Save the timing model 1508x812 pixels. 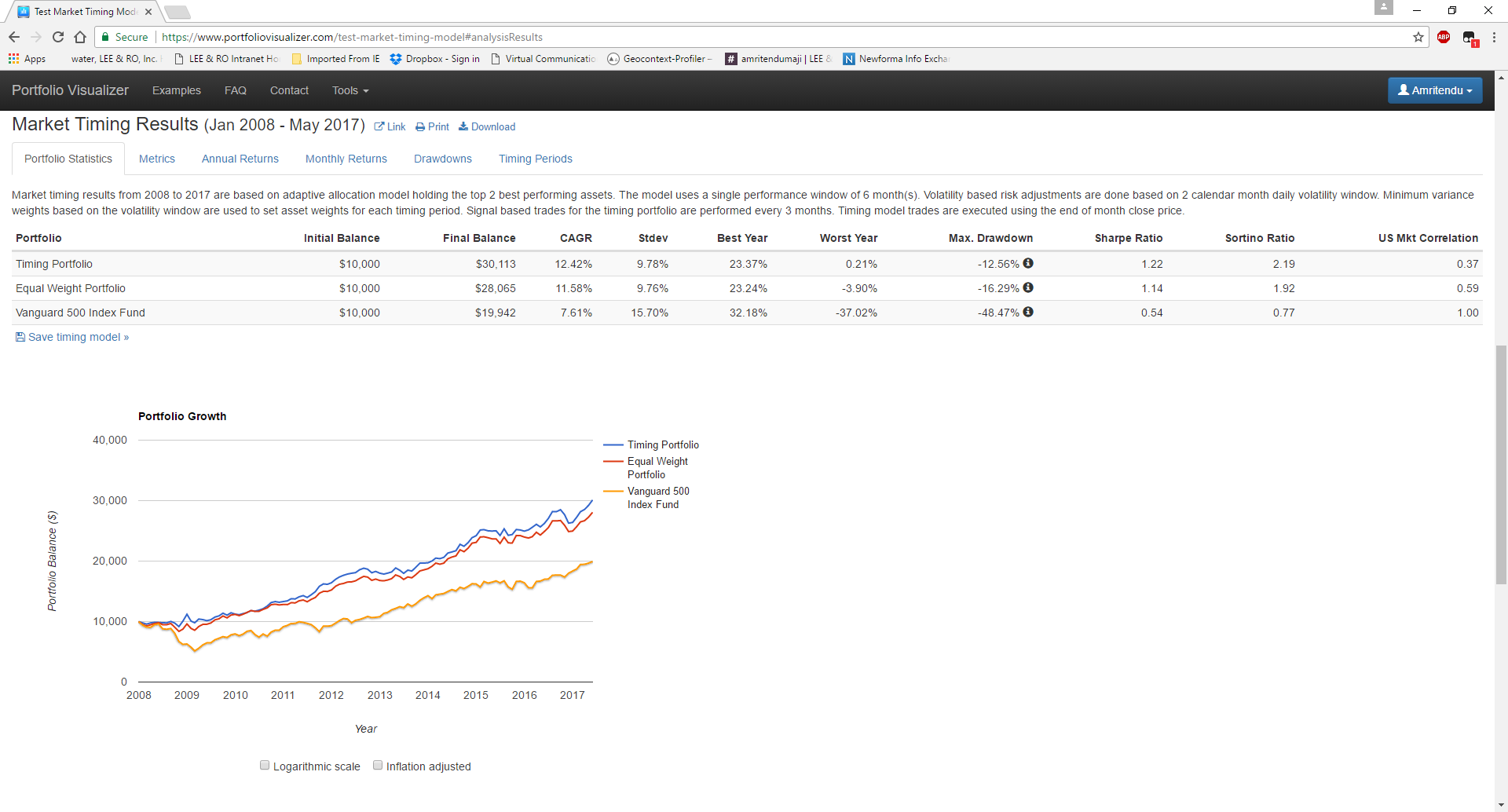[72, 337]
